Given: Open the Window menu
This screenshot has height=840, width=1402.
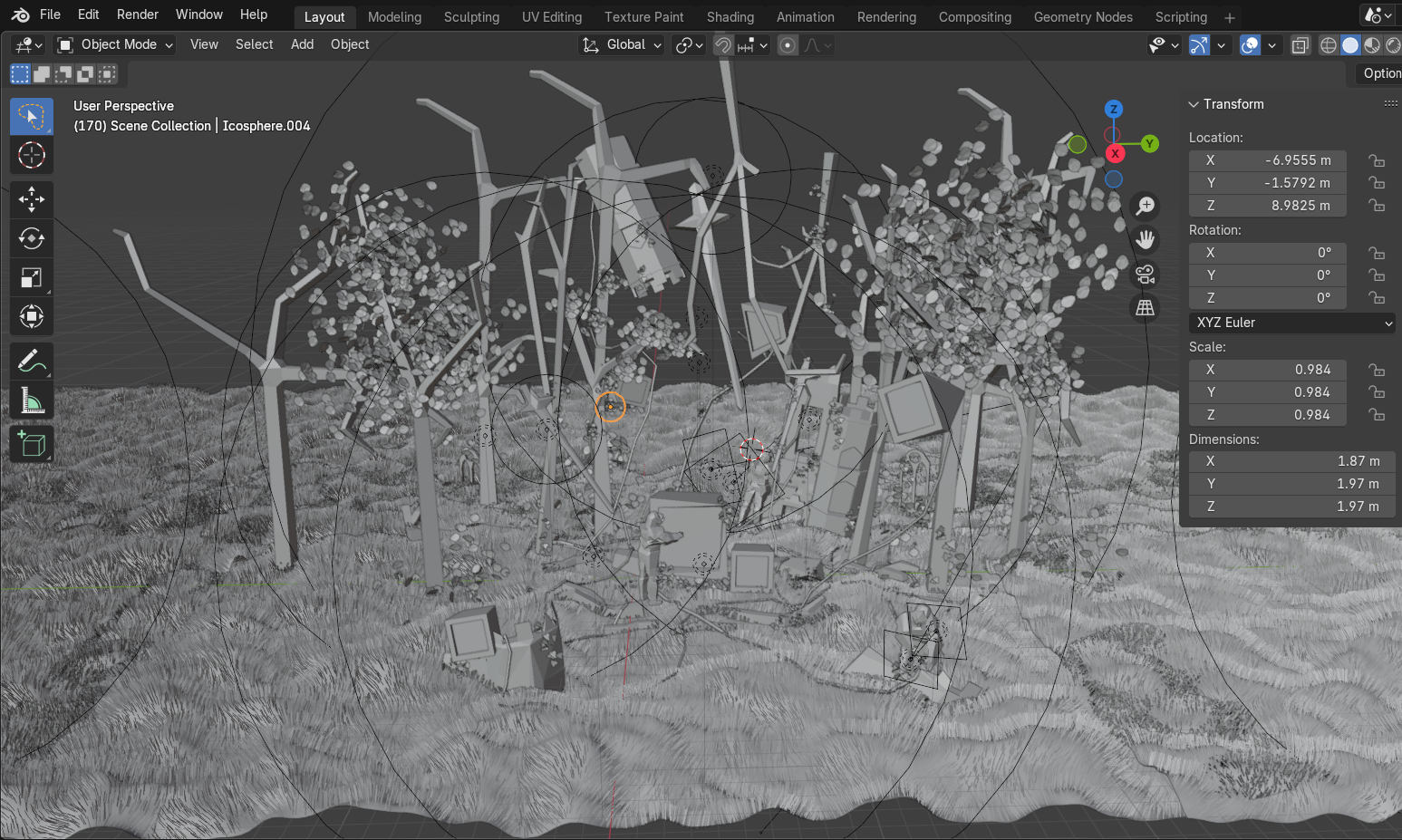Looking at the screenshot, I should 199,14.
